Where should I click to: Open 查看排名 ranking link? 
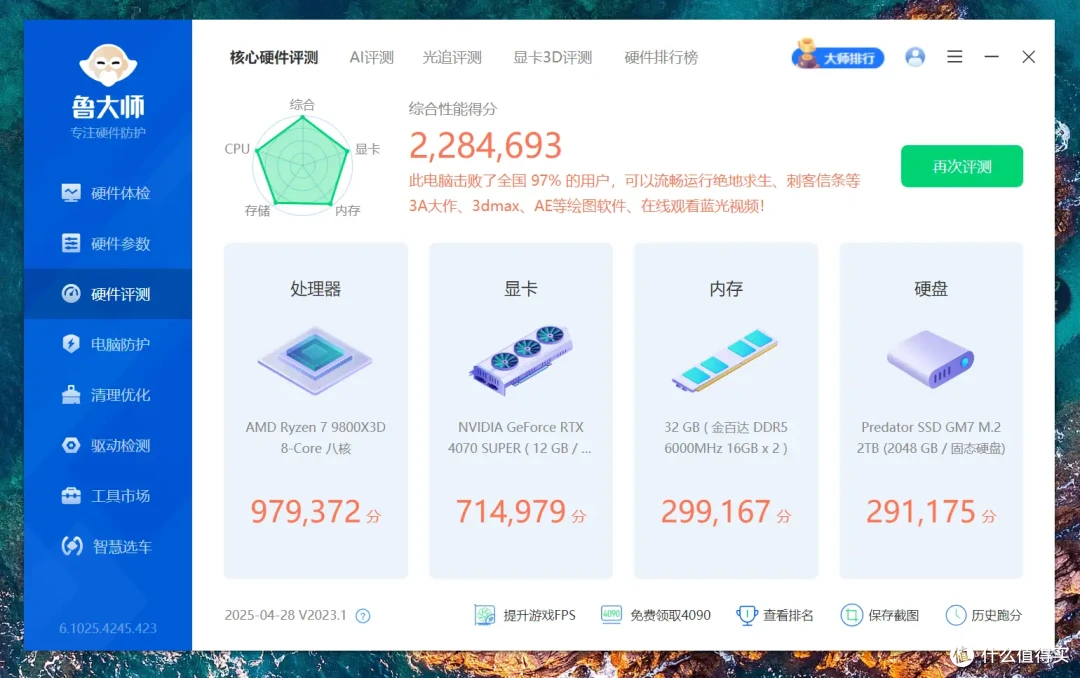coord(775,615)
